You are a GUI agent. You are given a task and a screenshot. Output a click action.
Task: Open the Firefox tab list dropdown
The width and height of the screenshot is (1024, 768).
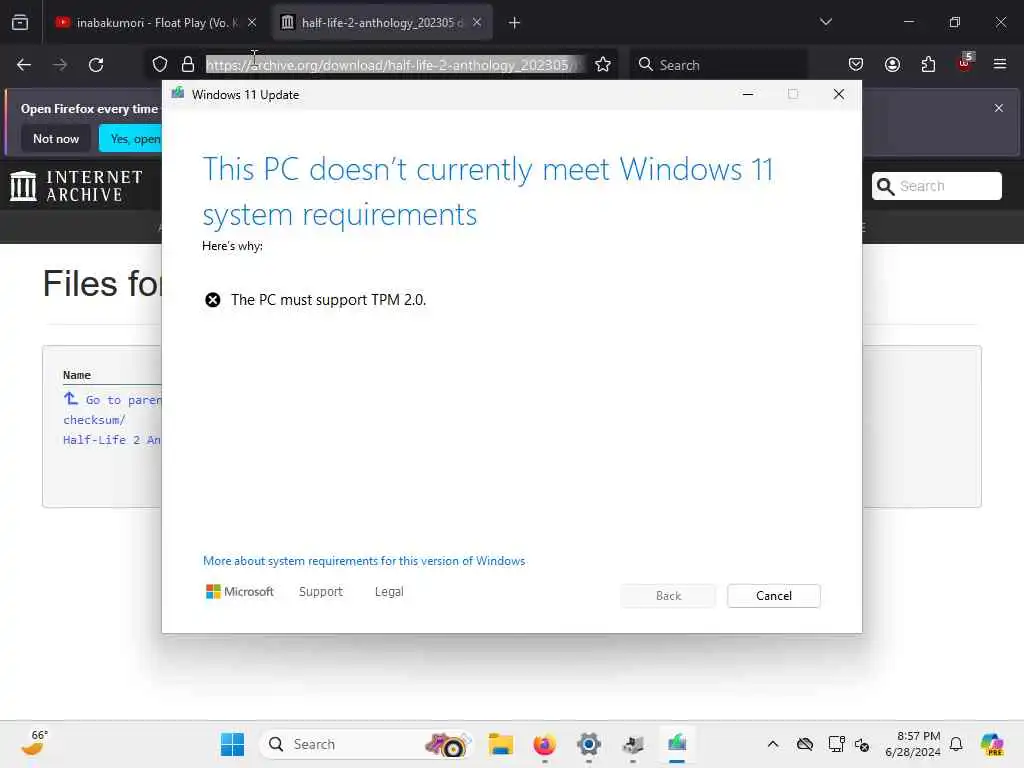point(826,22)
